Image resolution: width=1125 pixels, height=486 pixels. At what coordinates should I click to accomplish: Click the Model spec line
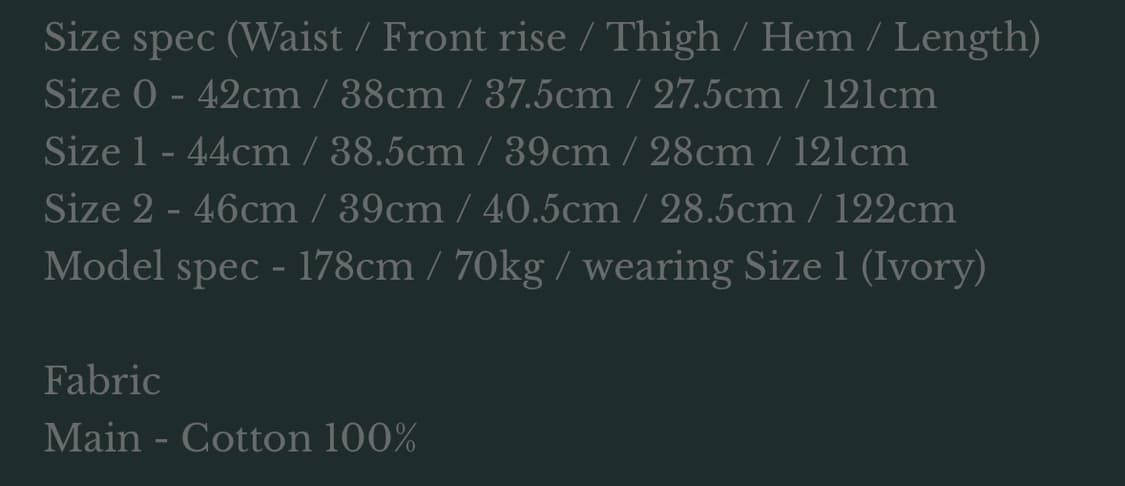[x=514, y=268]
